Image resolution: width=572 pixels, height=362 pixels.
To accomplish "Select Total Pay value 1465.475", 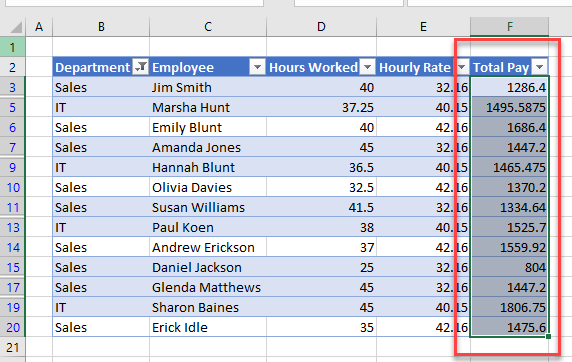I will [510, 167].
